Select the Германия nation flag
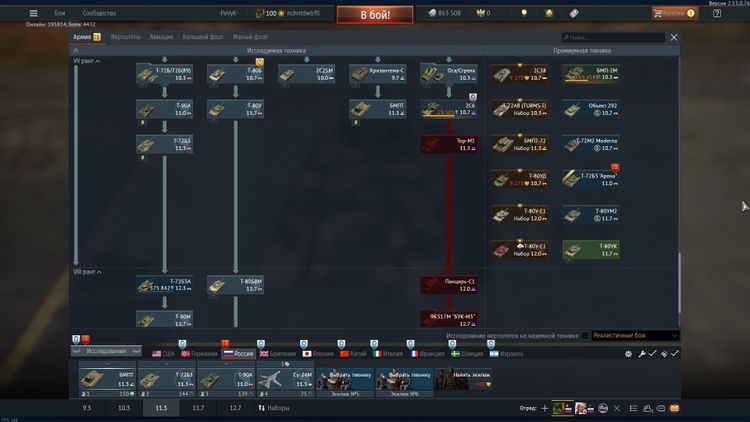Image resolution: width=750 pixels, height=422 pixels. coord(198,353)
